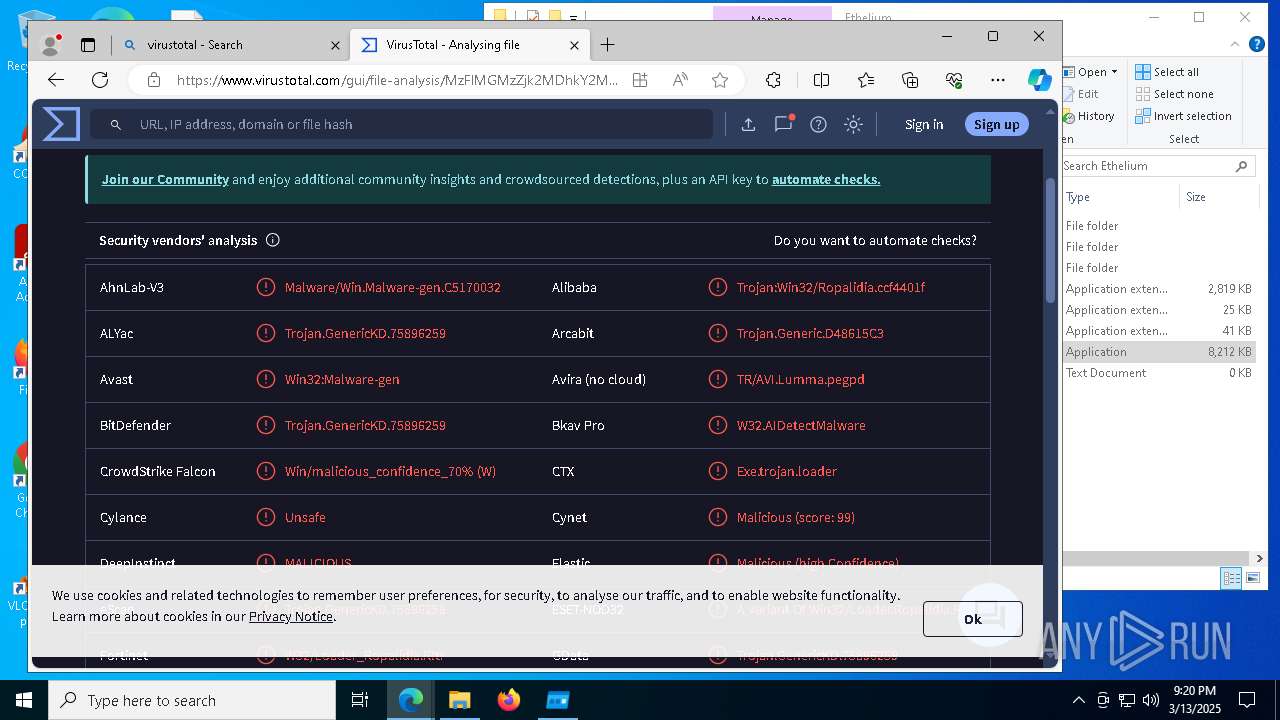
Task: Open the browser apps grid icon in address bar
Action: [640, 80]
